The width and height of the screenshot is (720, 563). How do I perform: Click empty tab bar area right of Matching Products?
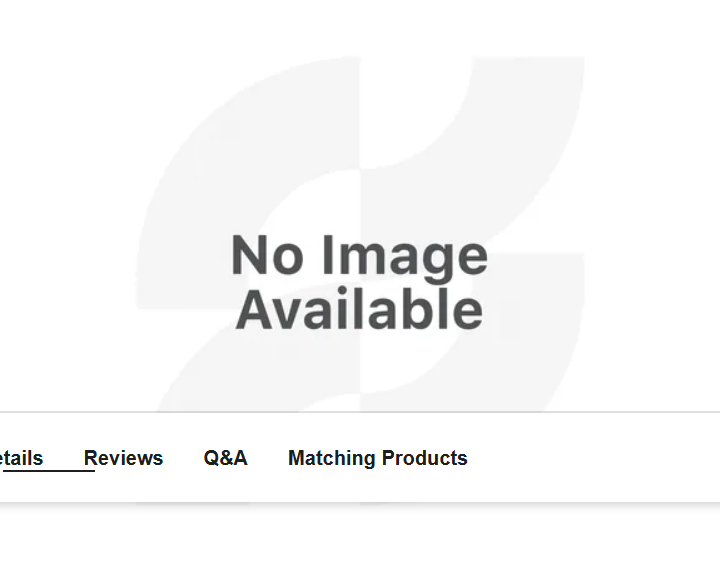coord(592,458)
